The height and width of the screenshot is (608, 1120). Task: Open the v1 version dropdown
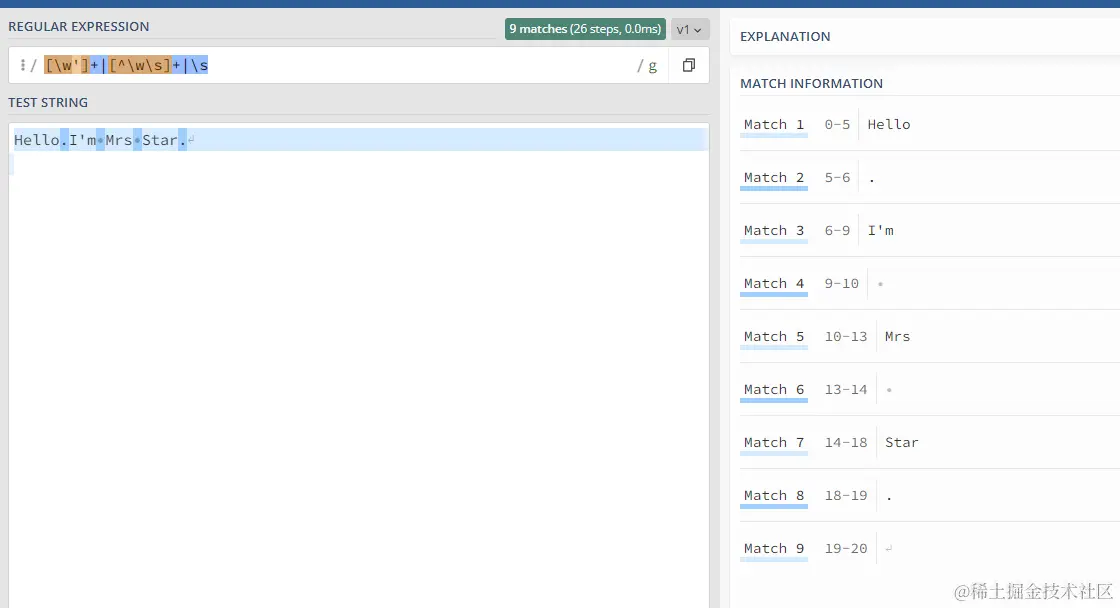[x=689, y=29]
